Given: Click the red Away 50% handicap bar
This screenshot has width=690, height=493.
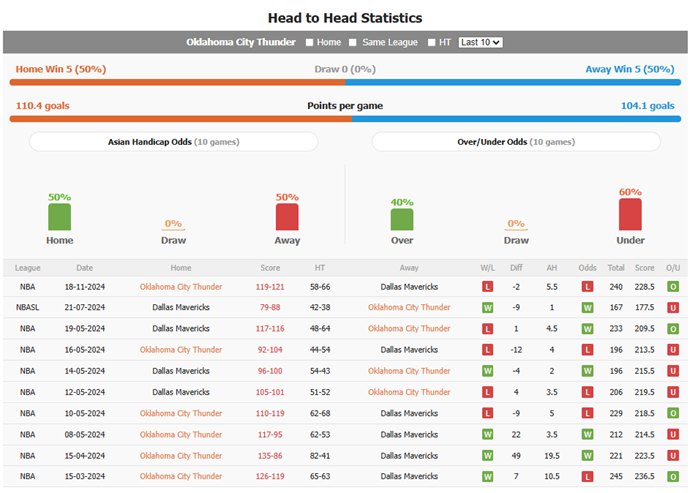Looking at the screenshot, I should pos(287,217).
